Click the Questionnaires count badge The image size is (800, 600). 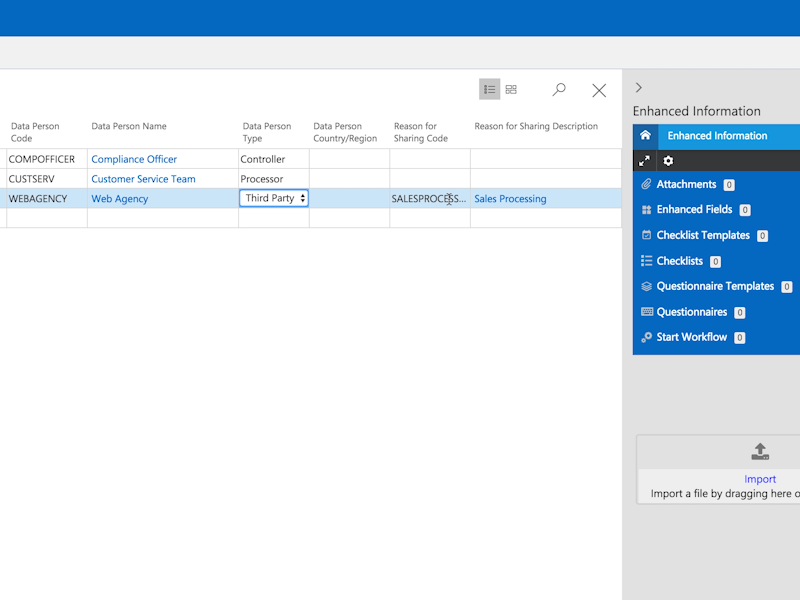point(739,312)
